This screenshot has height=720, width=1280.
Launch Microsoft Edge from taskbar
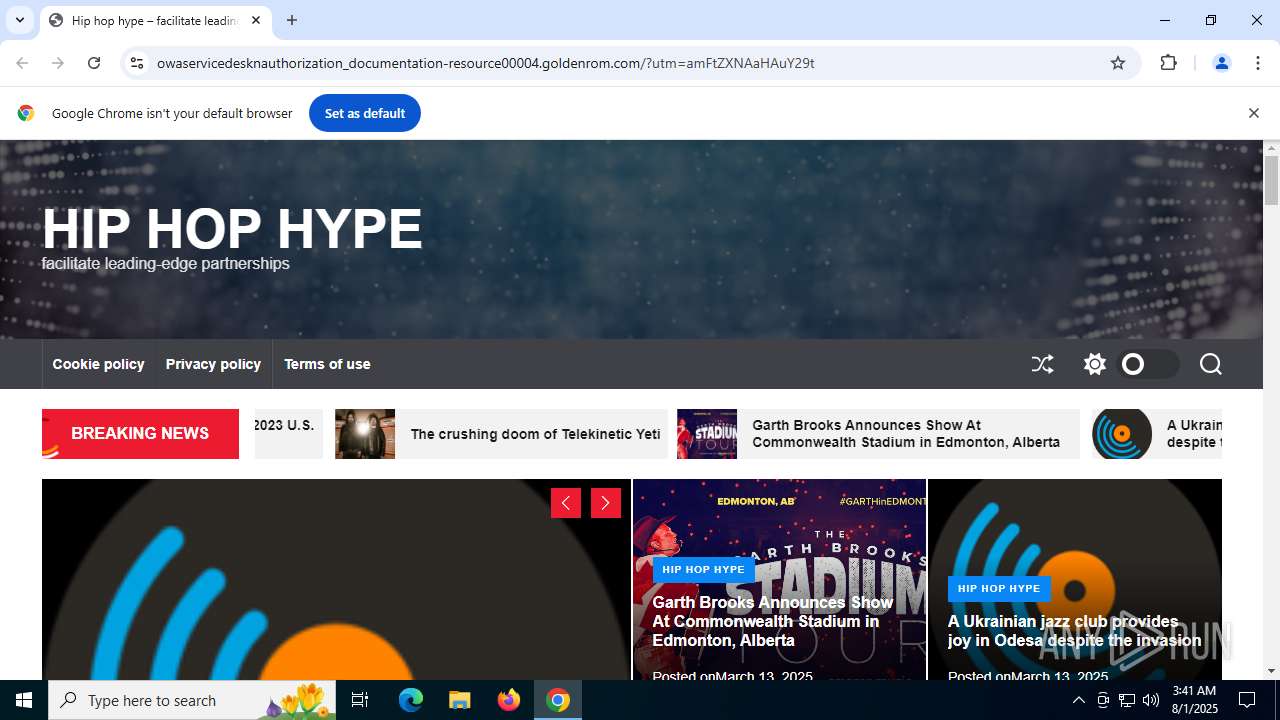tap(411, 700)
